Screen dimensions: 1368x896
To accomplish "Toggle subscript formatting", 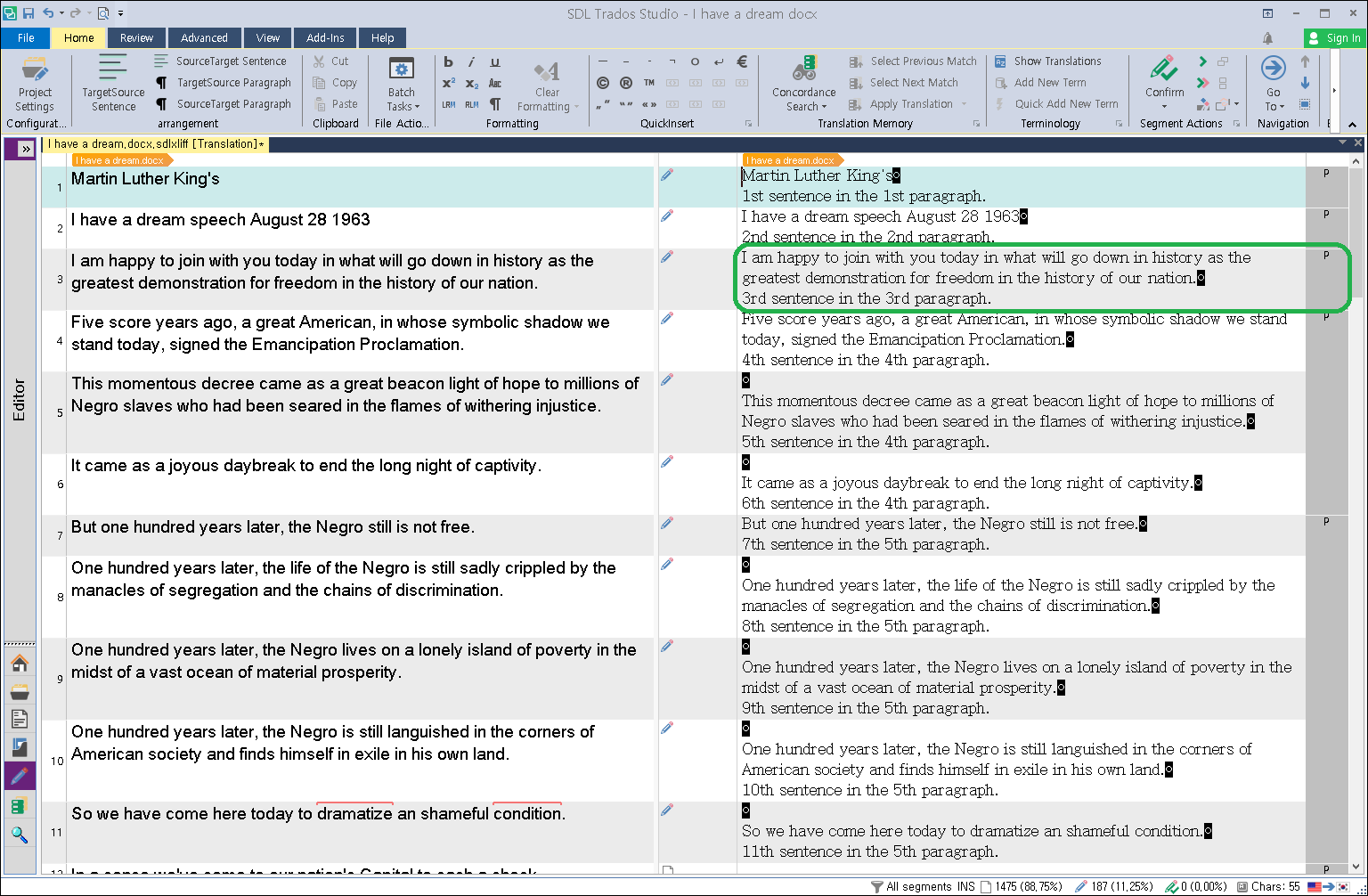I will coord(471,83).
